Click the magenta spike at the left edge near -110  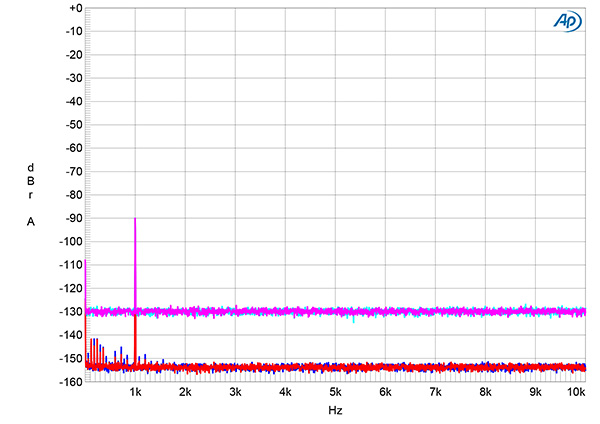(85, 283)
